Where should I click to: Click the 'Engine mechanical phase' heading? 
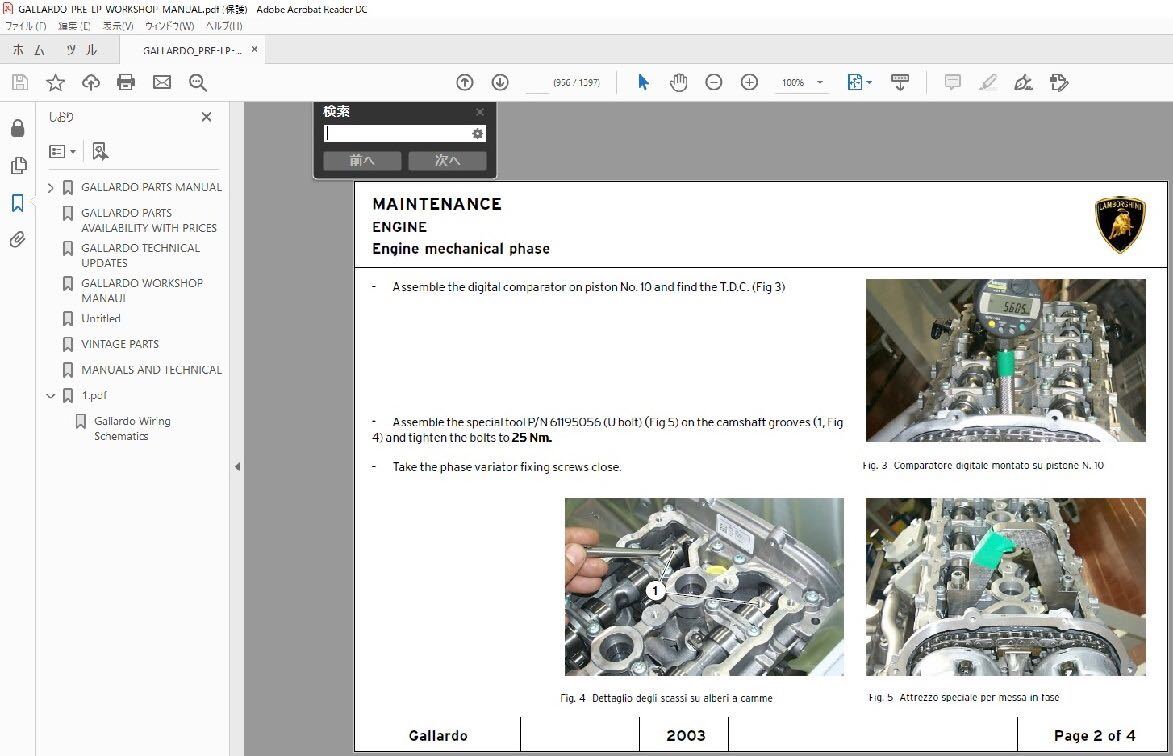coord(461,249)
